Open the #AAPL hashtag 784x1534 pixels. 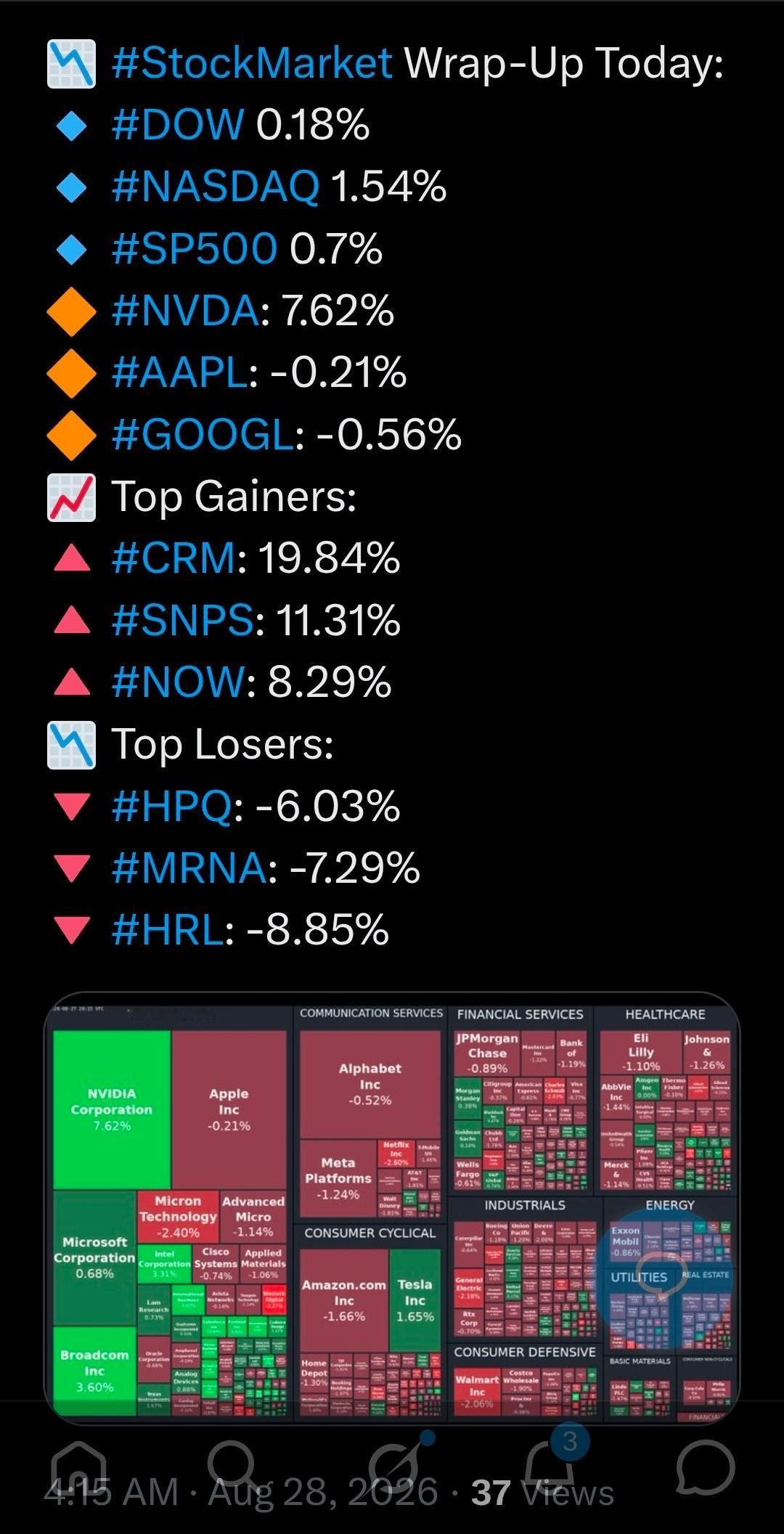pyautogui.click(x=179, y=372)
